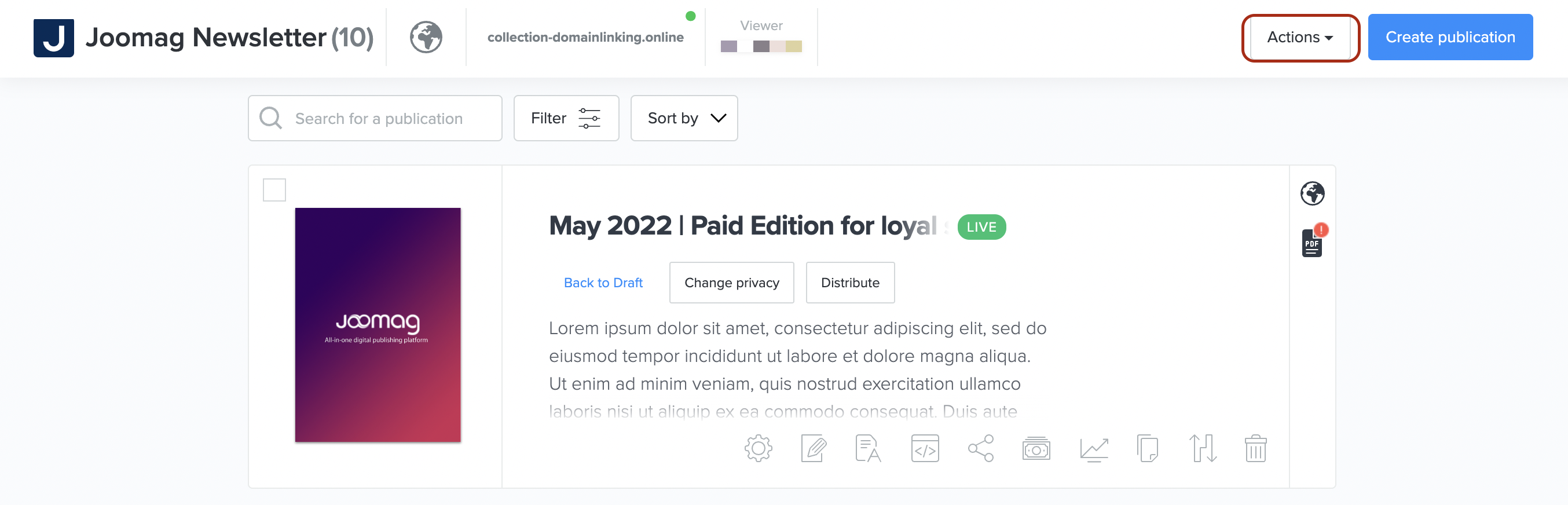Open the monetization cash icon
The image size is (1568, 505).
1036,449
